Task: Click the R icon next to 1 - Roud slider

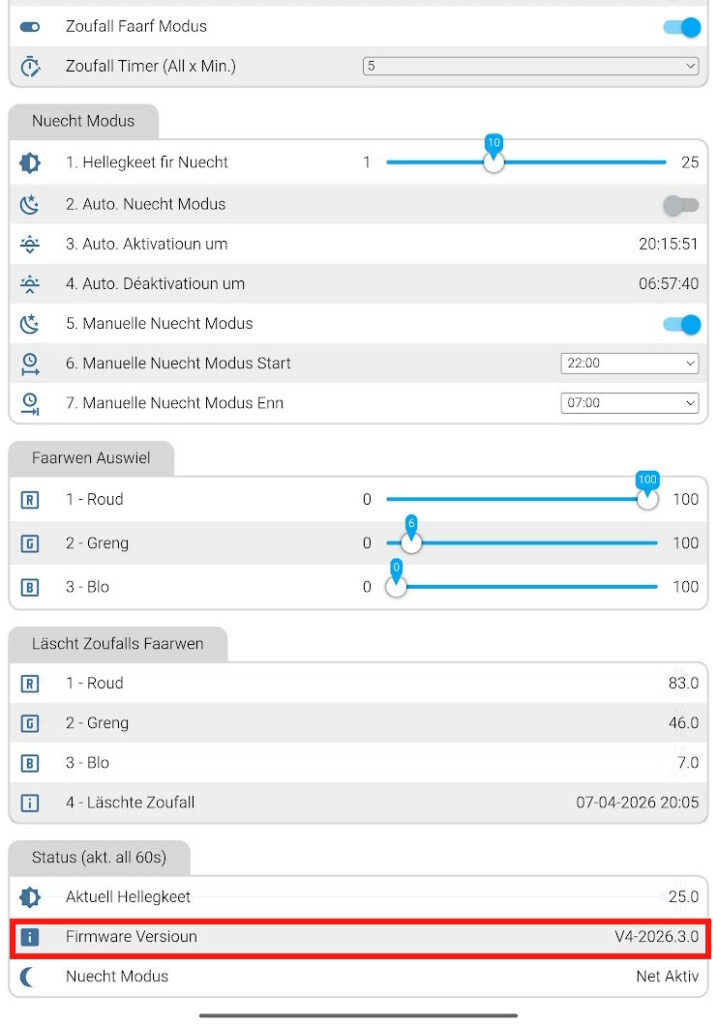Action: point(30,500)
